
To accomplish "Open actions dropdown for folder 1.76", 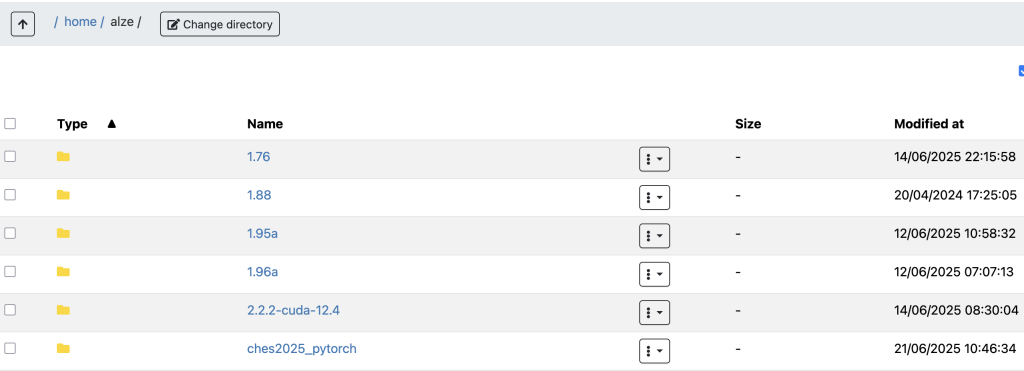I will click(654, 159).
